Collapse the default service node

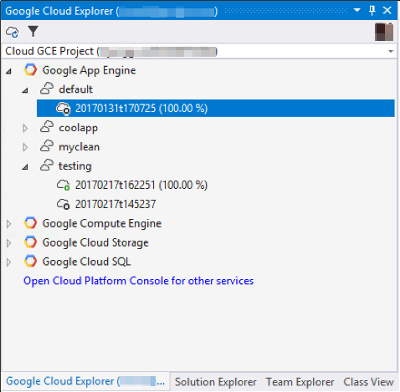pos(25,90)
